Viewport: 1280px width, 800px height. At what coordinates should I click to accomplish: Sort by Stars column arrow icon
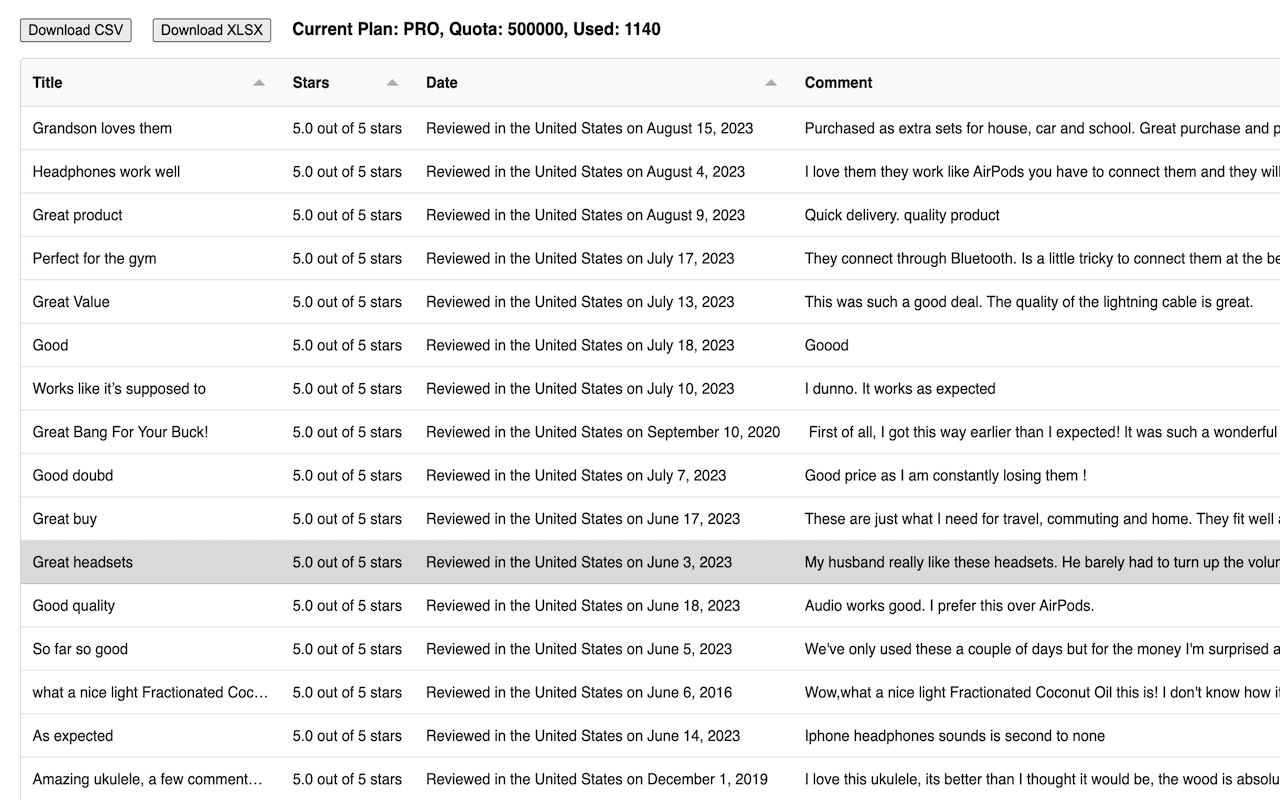coord(392,83)
